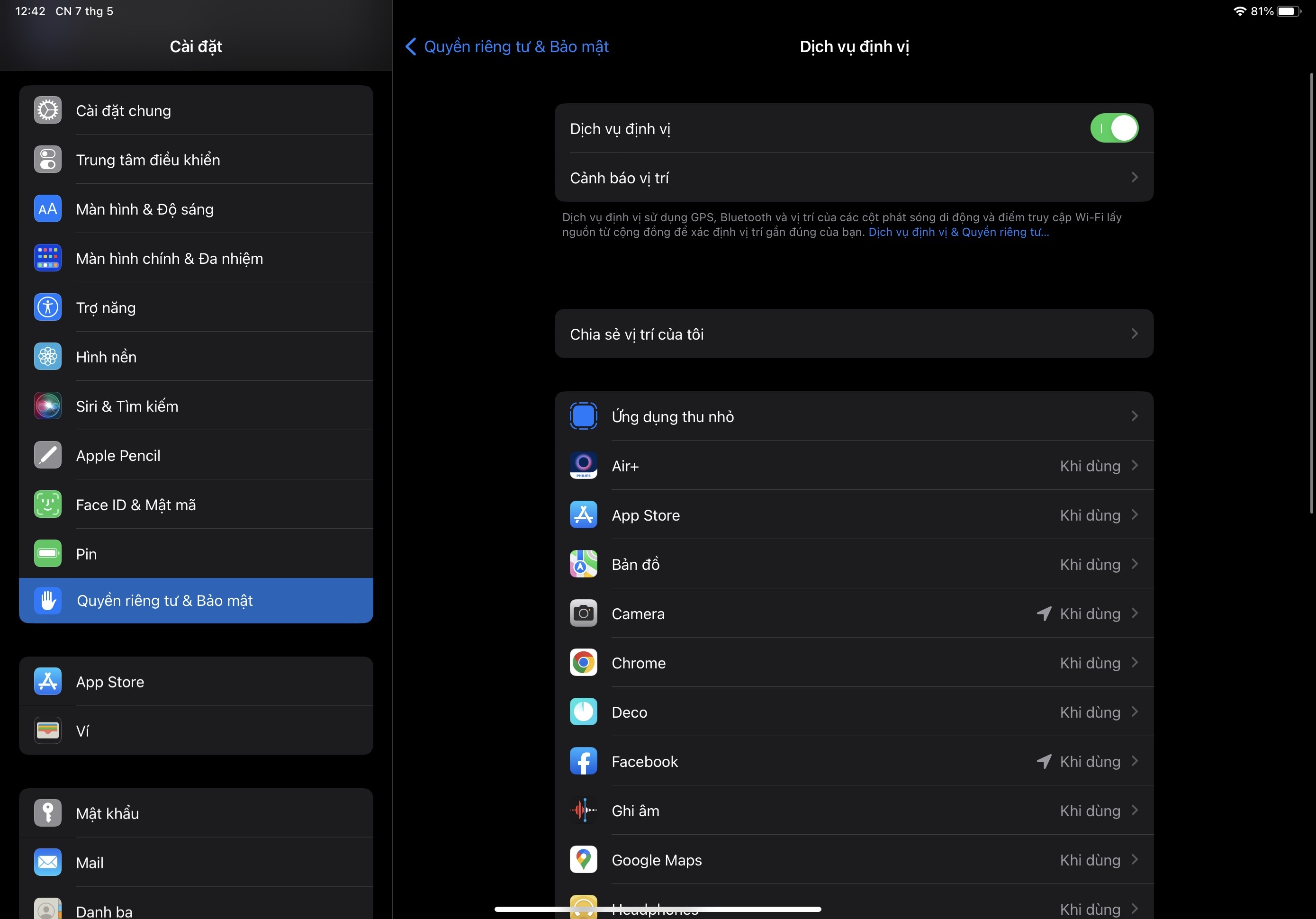1316x919 pixels.
Task: Open Google Maps location settings icon
Action: point(583,860)
